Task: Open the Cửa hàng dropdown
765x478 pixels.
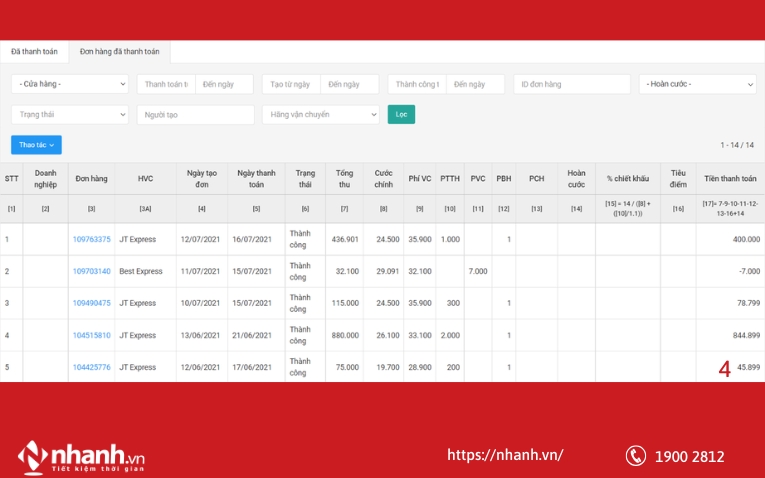Action: point(70,84)
